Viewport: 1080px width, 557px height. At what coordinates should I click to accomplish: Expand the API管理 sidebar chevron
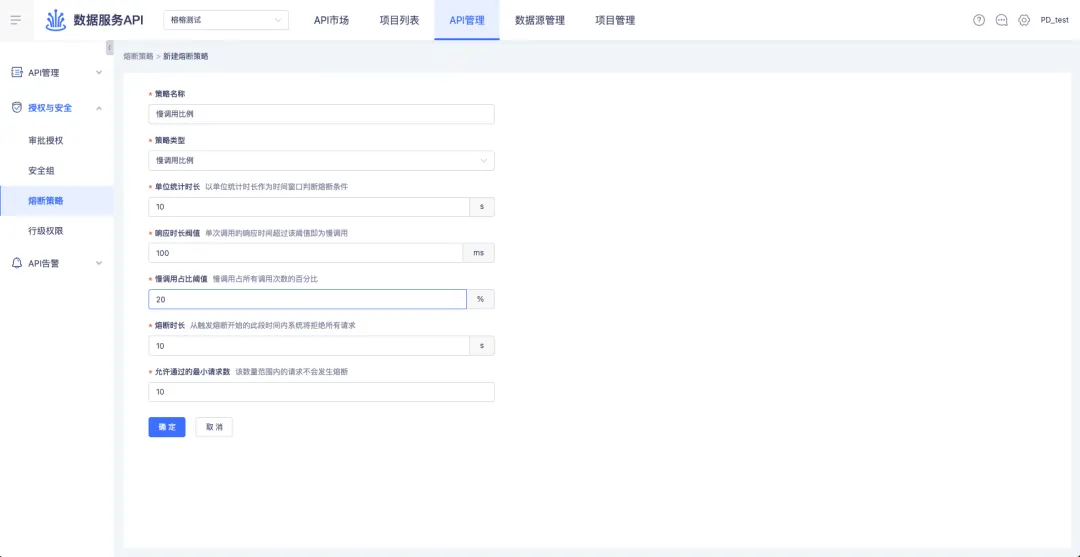tap(99, 72)
